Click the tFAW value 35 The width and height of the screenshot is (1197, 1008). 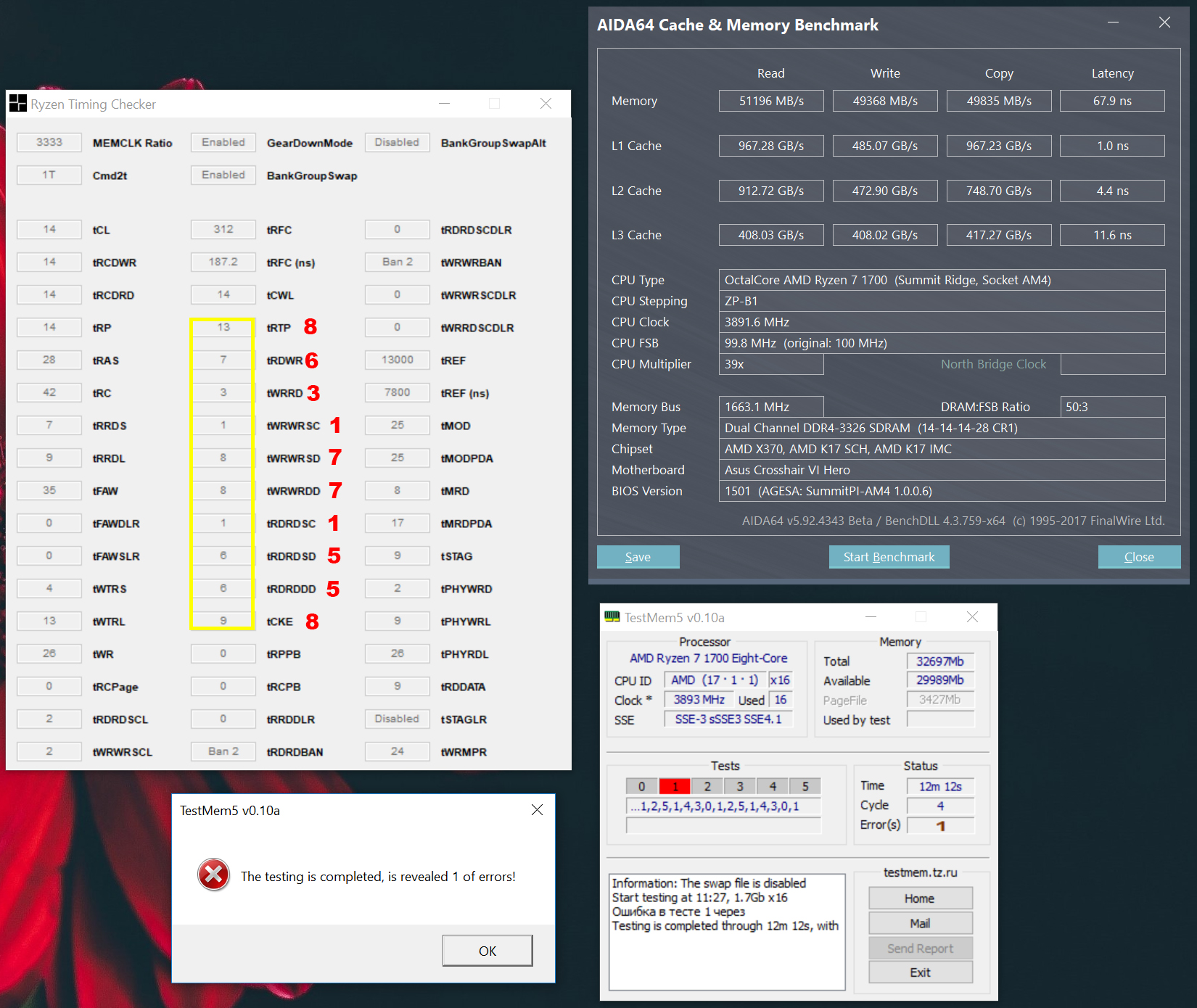(x=49, y=490)
